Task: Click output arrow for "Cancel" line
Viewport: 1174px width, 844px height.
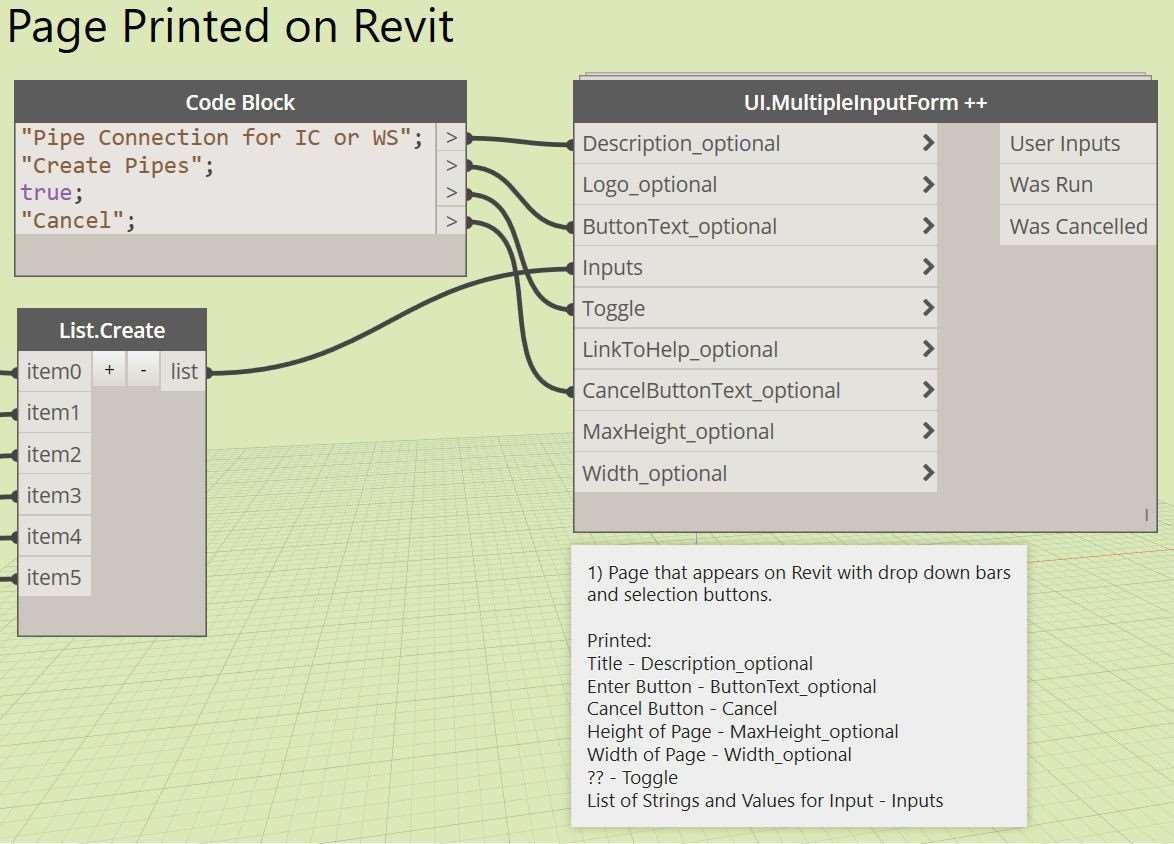Action: coord(451,221)
